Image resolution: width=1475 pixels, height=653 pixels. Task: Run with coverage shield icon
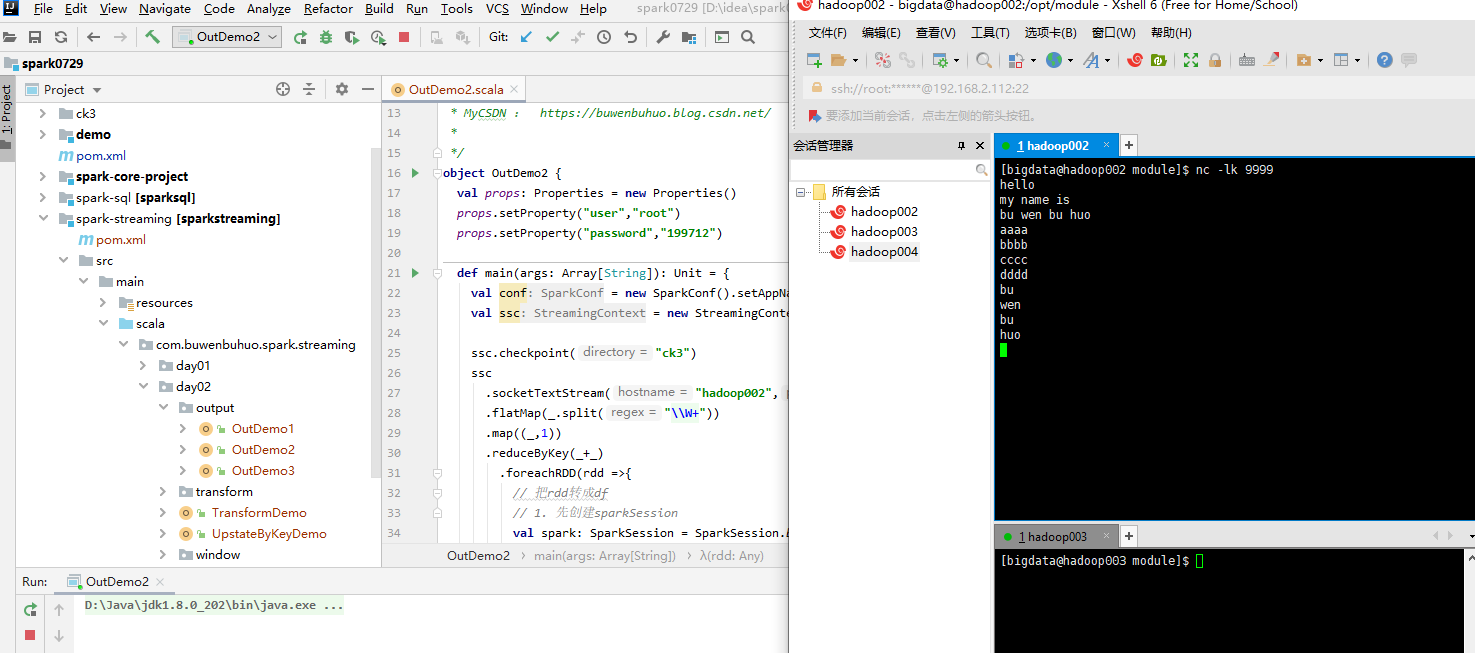click(352, 37)
